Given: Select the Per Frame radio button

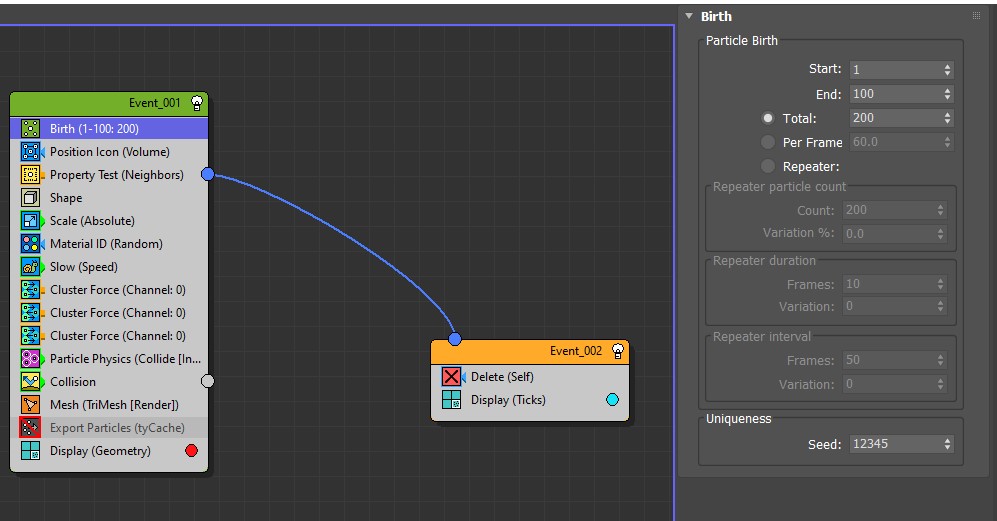Looking at the screenshot, I should pyautogui.click(x=768, y=142).
